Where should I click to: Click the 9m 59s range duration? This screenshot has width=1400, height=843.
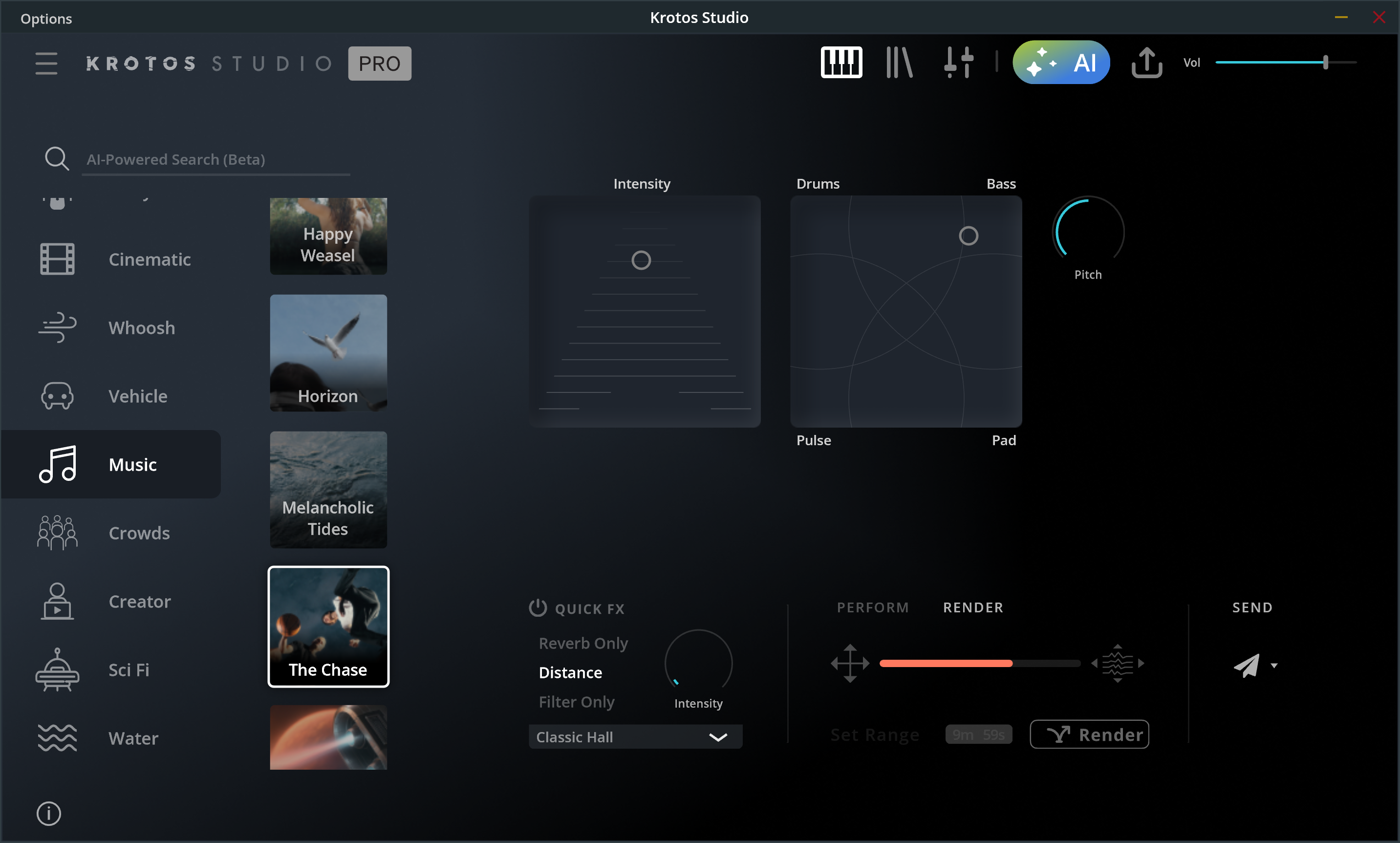(979, 735)
